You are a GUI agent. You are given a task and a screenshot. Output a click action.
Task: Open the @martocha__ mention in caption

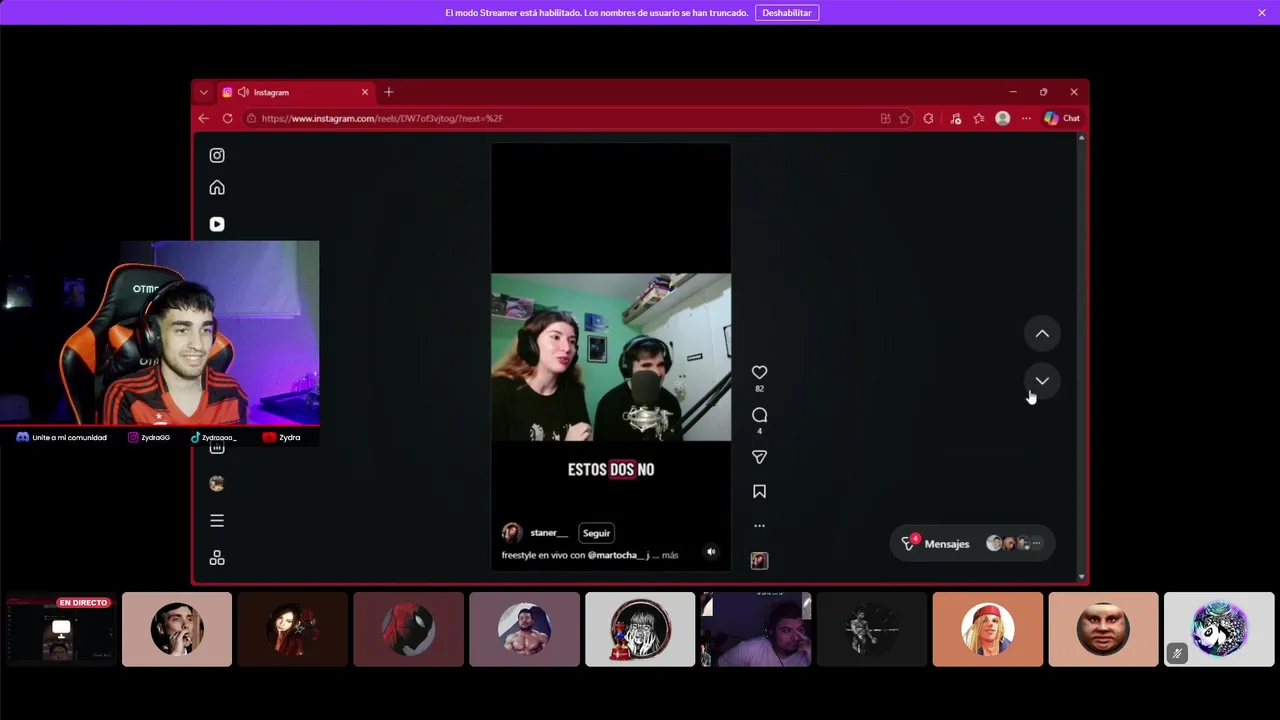point(618,555)
